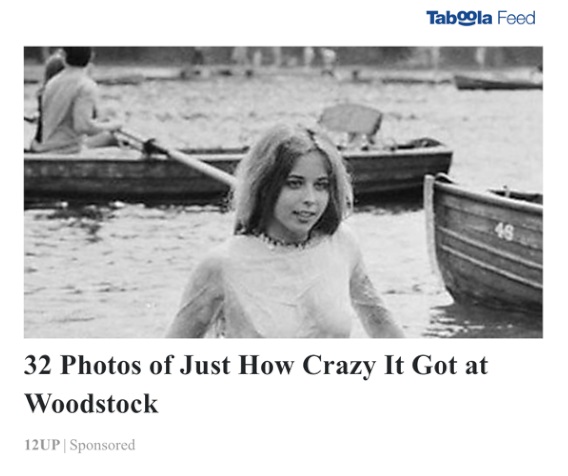568x476 pixels.
Task: Click the word Woodstock in the headline
Action: click(x=91, y=404)
